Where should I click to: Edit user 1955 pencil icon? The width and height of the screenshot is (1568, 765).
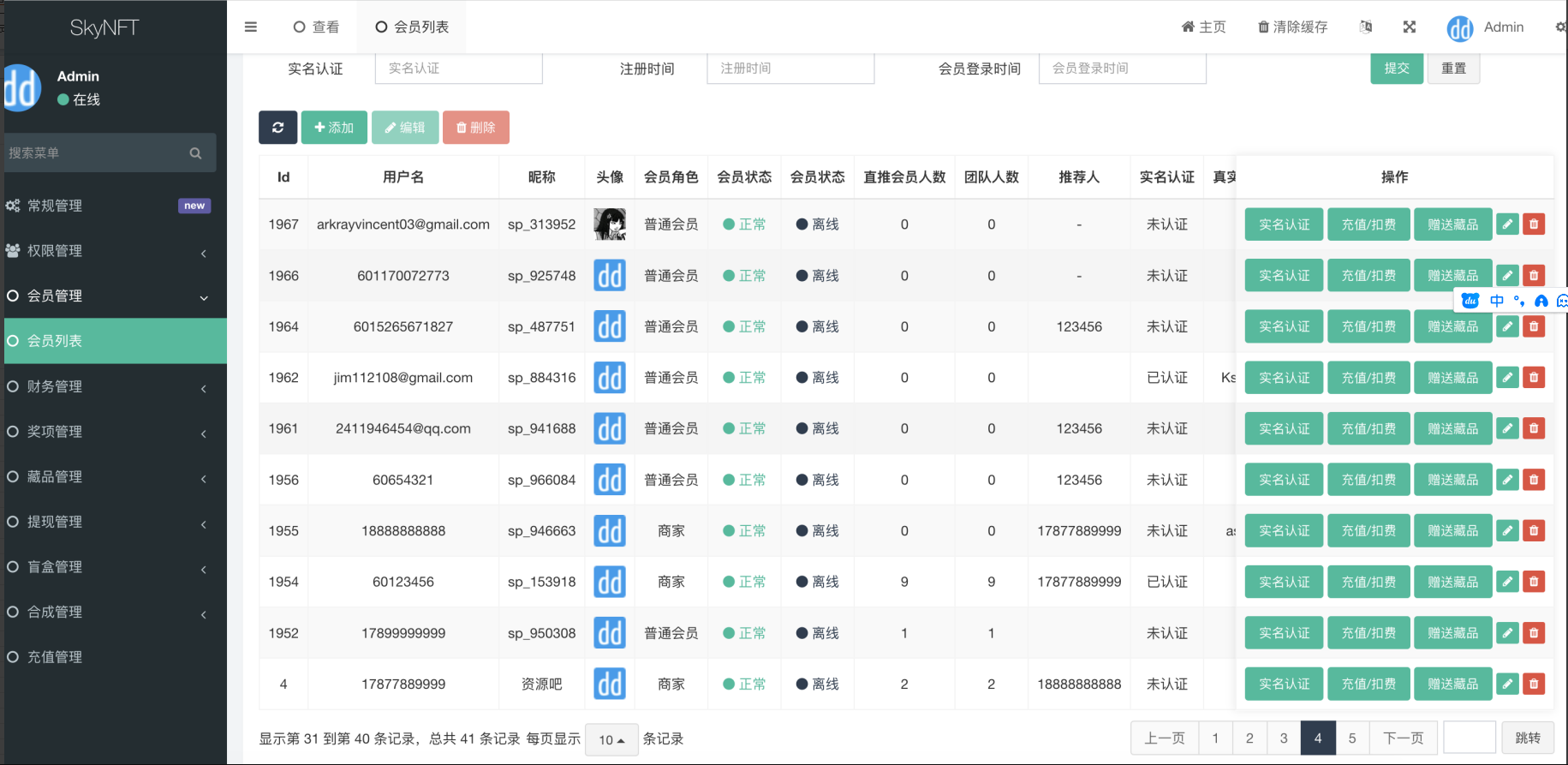tap(1508, 531)
